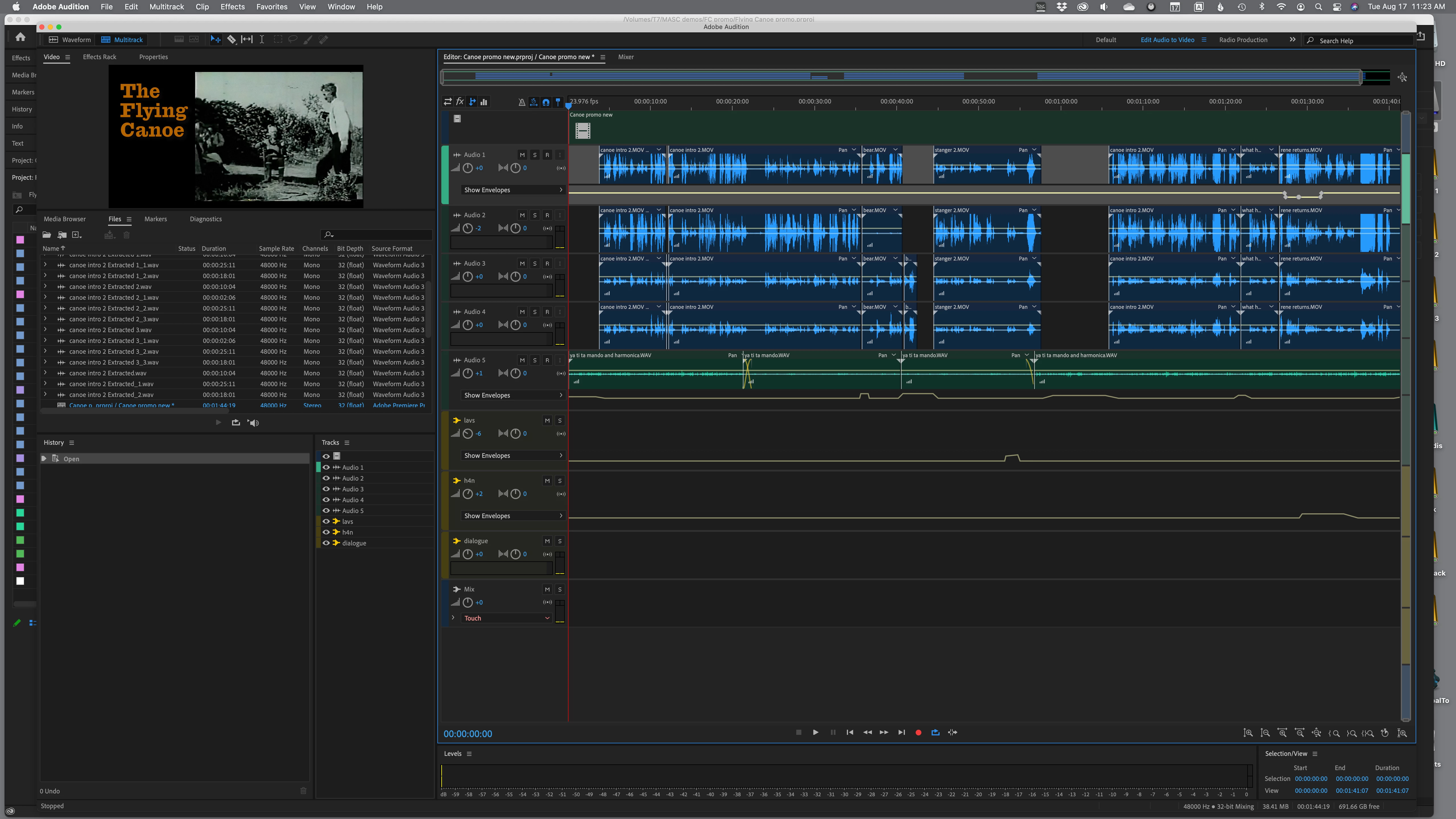Click the Record button in transport
This screenshot has width=1456, height=819.
click(918, 733)
